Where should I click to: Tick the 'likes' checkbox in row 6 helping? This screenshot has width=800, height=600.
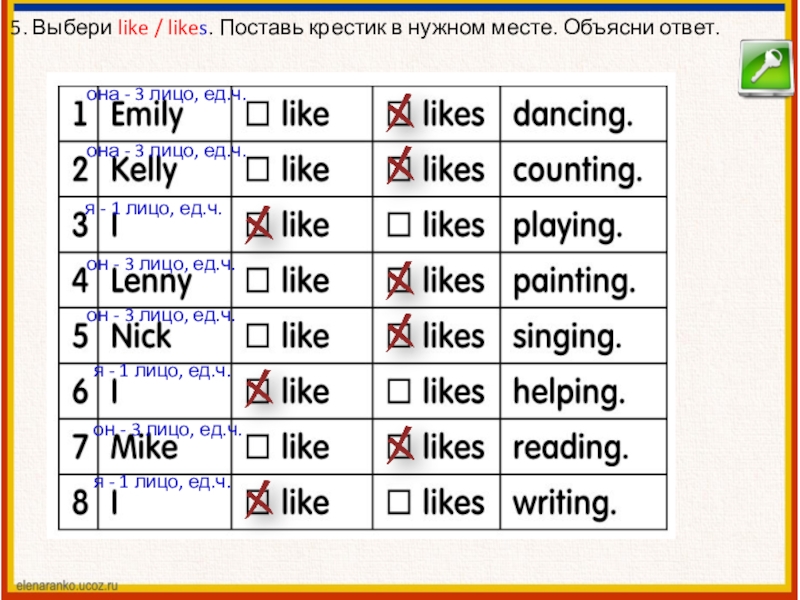[x=399, y=392]
